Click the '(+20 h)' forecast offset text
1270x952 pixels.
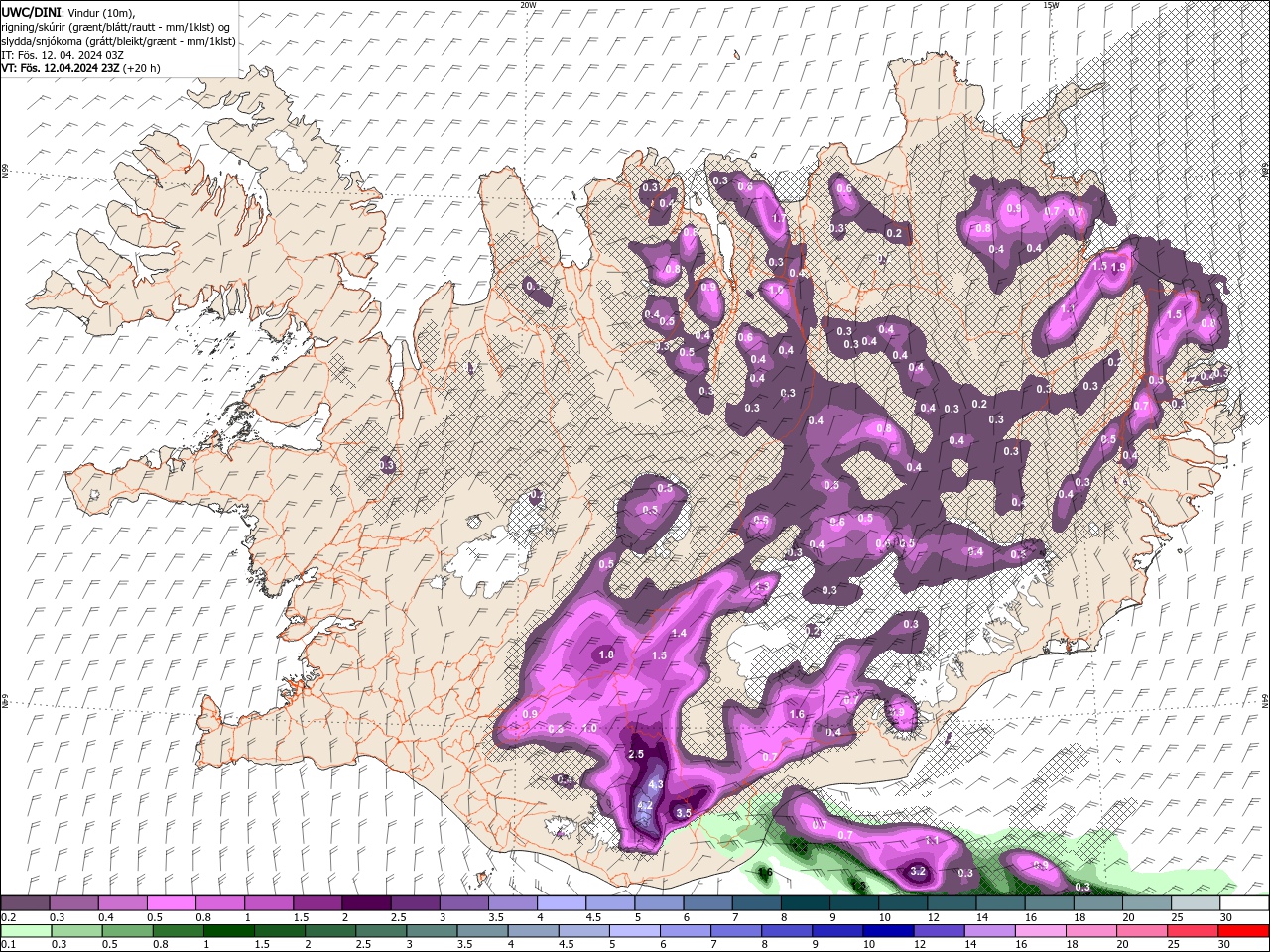[x=142, y=68]
